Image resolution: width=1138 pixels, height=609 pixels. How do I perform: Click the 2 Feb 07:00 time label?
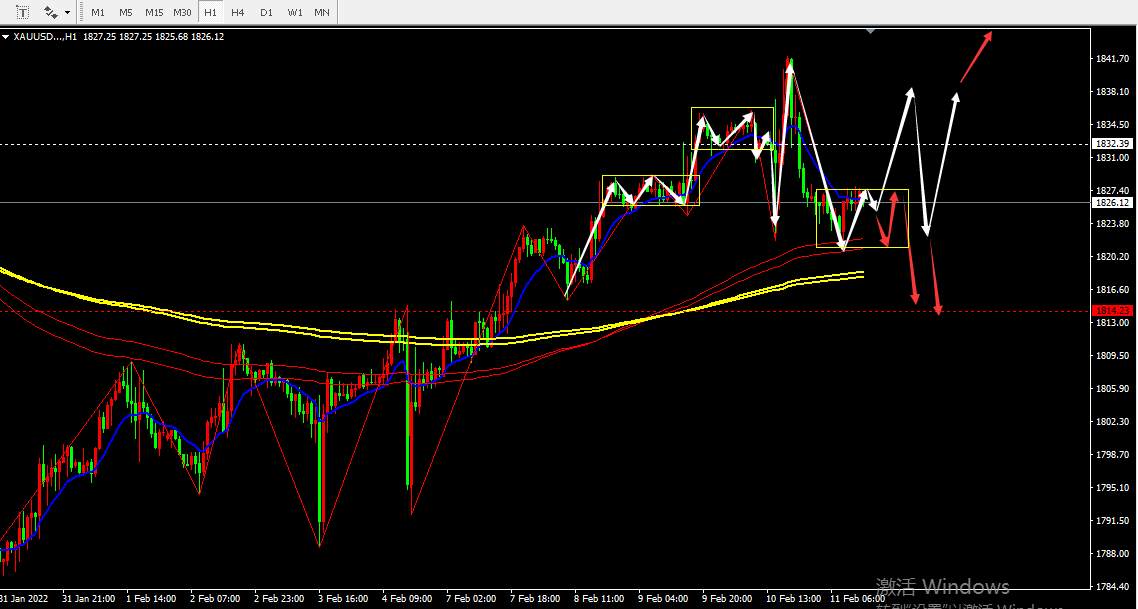coord(215,599)
